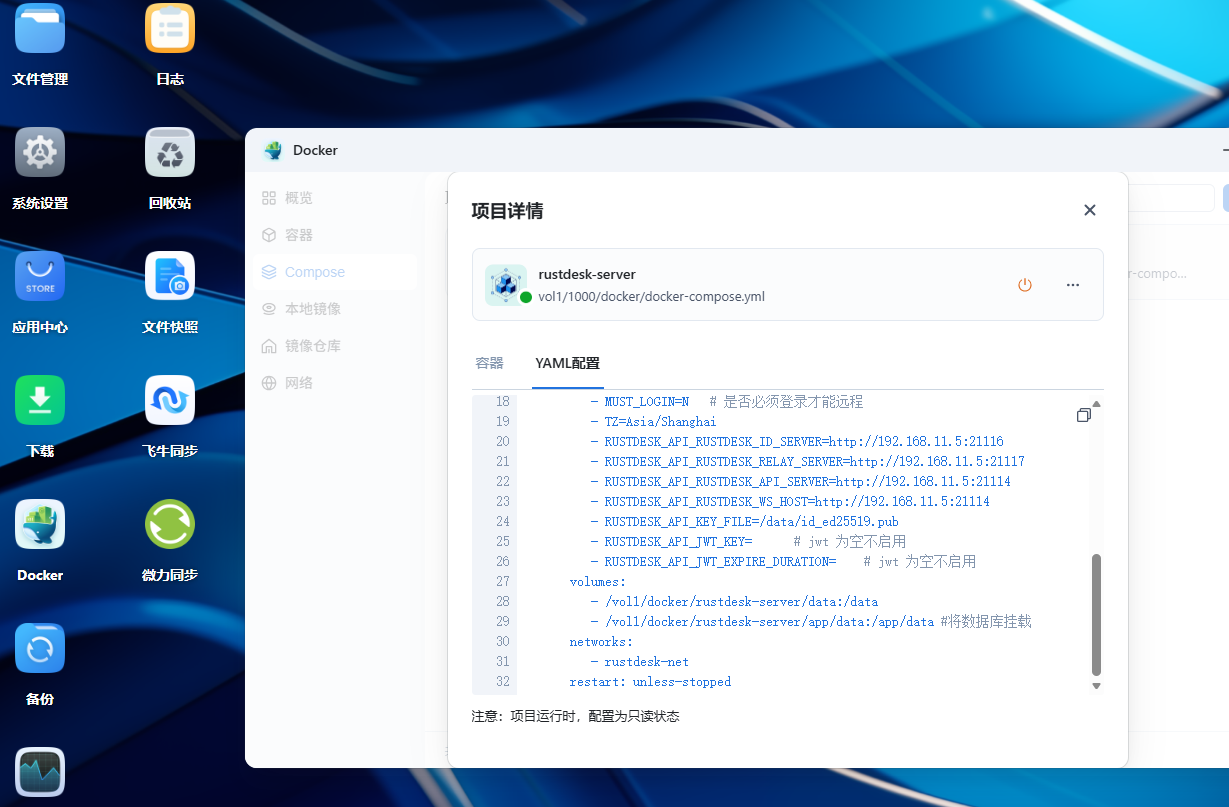Screen dimensions: 1229x807
Task: Open 文件快照 desktop icon
Action: tap(170, 276)
